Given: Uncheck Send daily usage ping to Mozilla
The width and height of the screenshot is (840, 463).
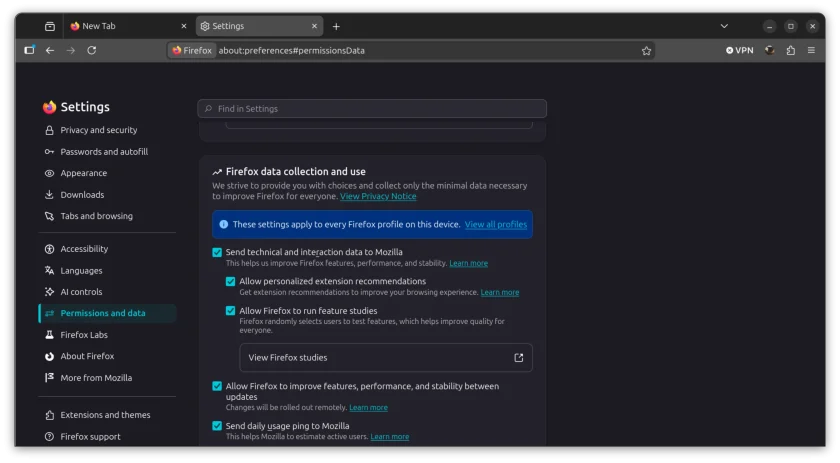Looking at the screenshot, I should pyautogui.click(x=217, y=426).
